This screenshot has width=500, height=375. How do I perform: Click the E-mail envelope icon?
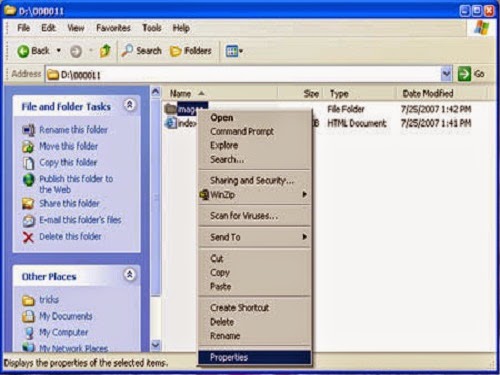pyautogui.click(x=29, y=220)
